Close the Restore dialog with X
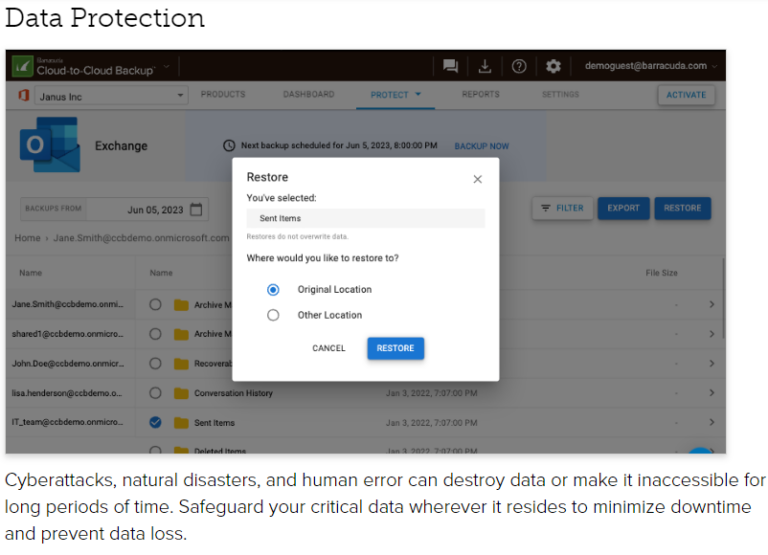This screenshot has height=555, width=768. 478,179
